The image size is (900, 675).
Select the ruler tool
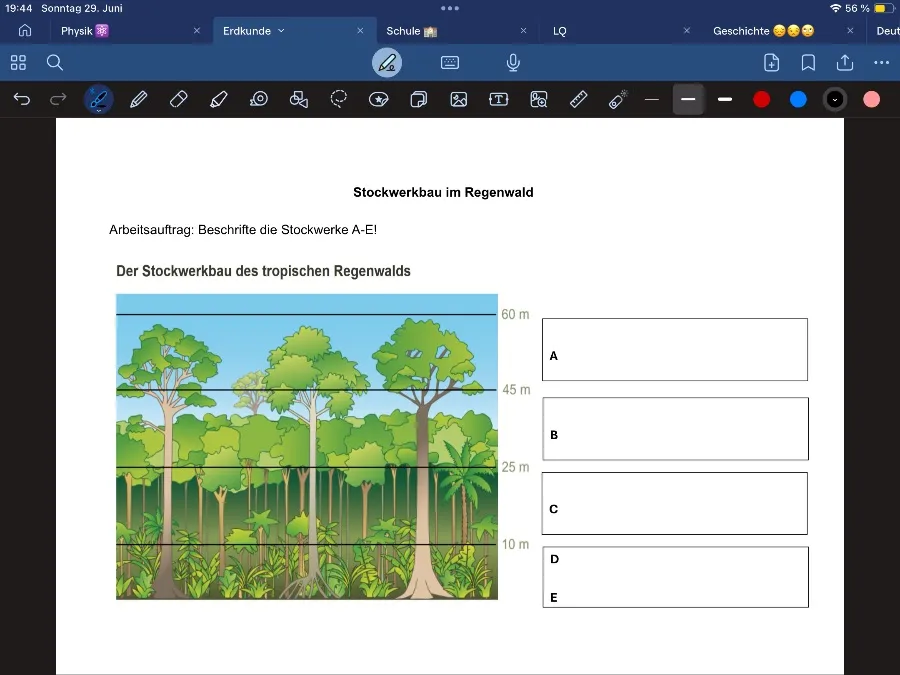pyautogui.click(x=578, y=99)
